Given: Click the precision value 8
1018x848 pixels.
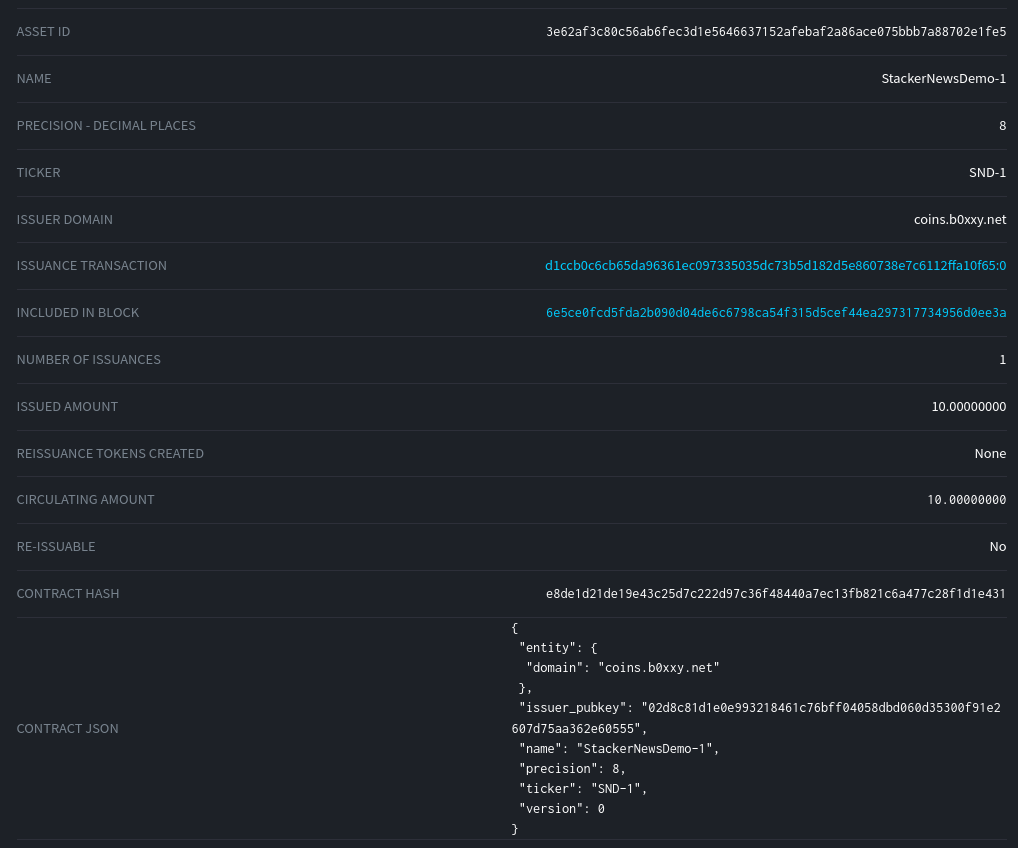Looking at the screenshot, I should point(1002,126).
